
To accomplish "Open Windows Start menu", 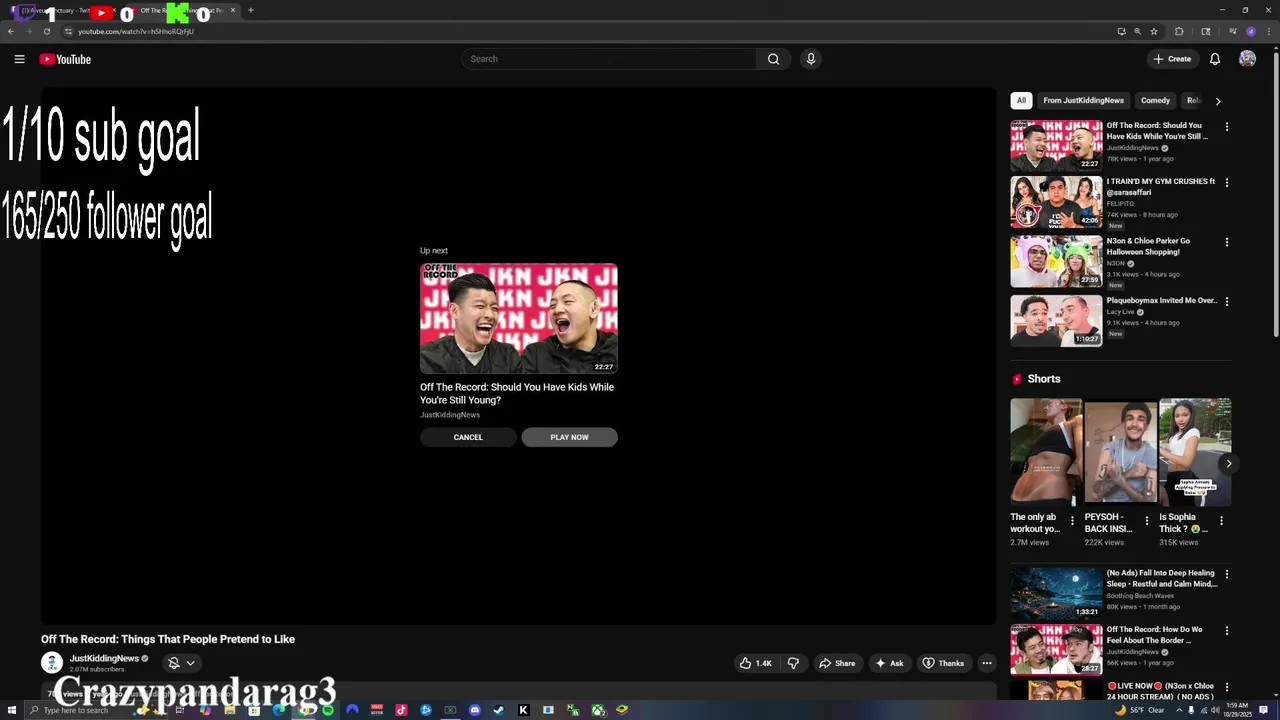I will pyautogui.click(x=12, y=710).
